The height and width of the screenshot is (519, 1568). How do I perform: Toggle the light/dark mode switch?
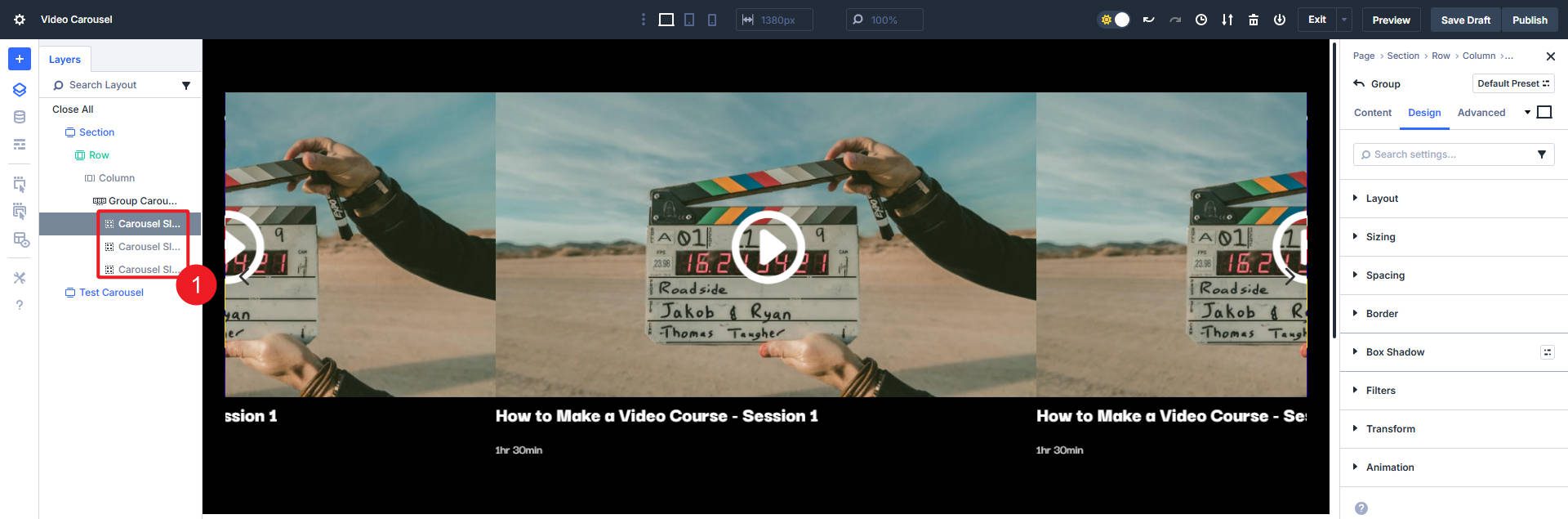pos(1115,20)
